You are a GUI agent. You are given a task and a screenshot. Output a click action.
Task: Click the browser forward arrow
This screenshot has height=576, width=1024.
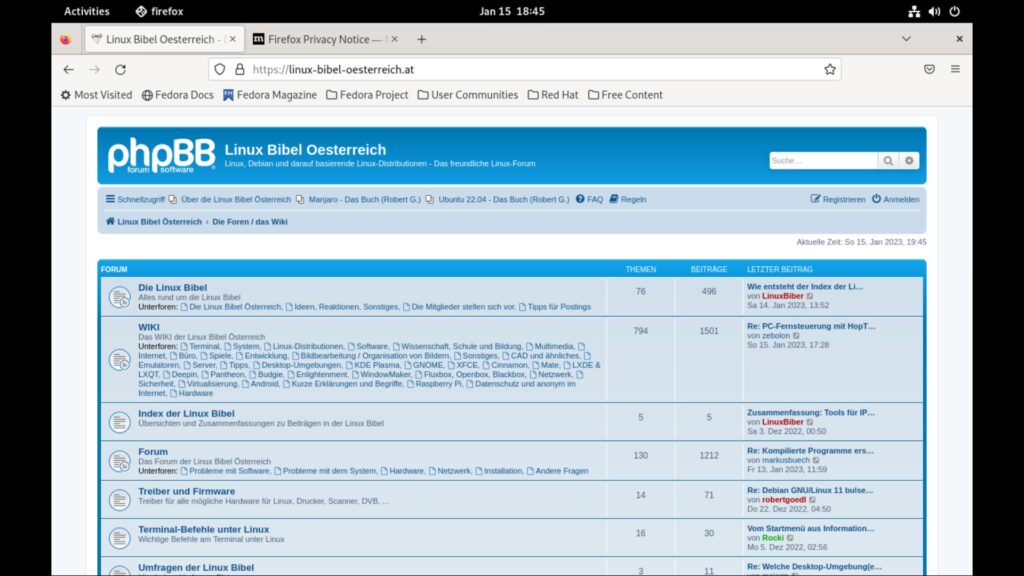click(95, 69)
